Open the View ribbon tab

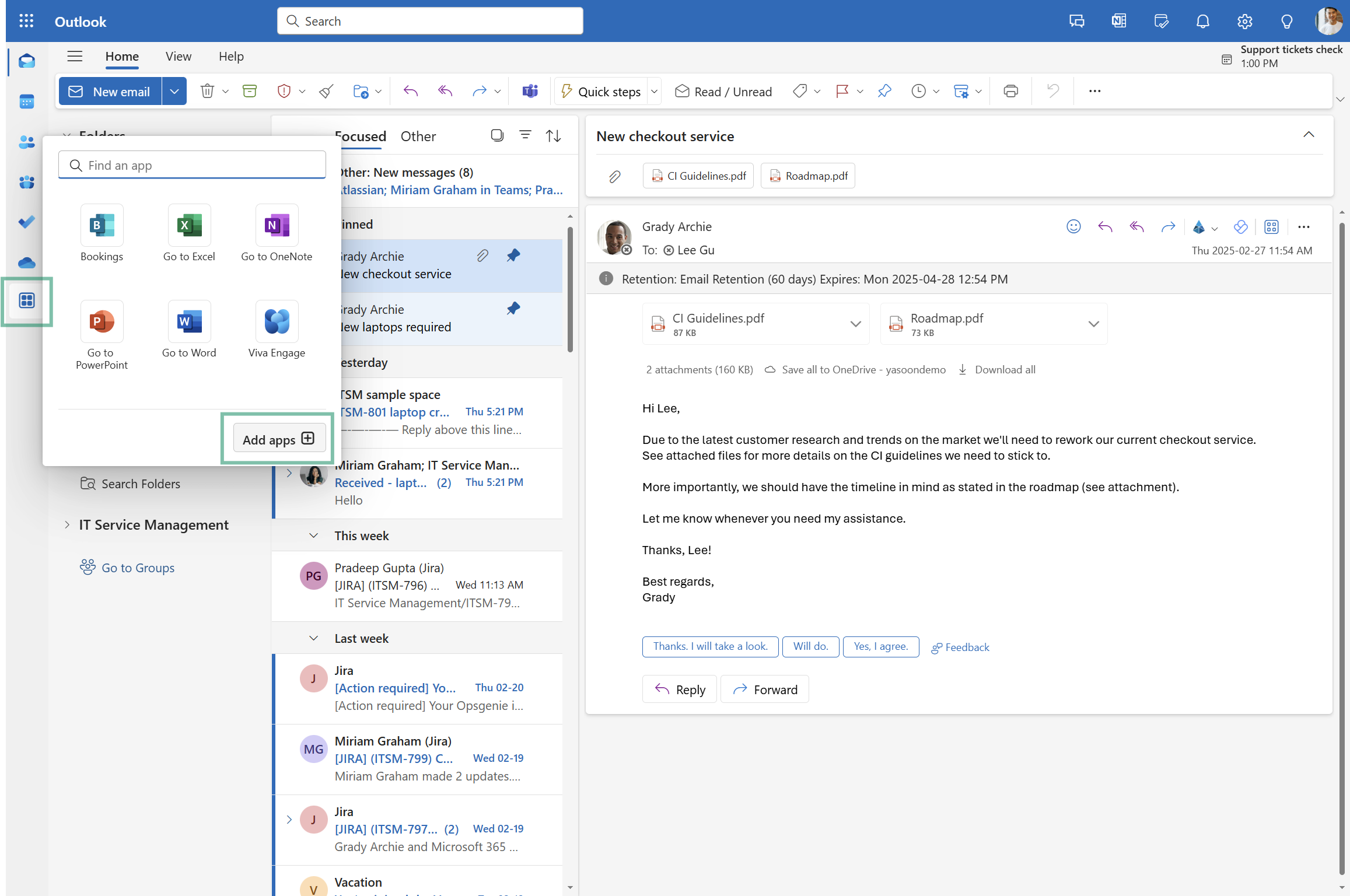[178, 57]
